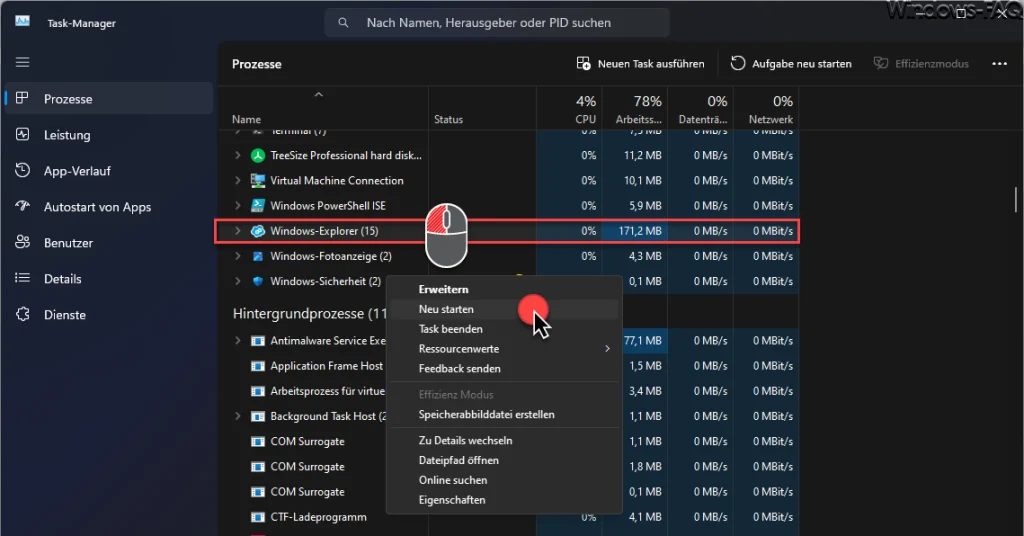The width and height of the screenshot is (1024, 536).
Task: Click the 171,2 MB memory value
Action: 639,231
